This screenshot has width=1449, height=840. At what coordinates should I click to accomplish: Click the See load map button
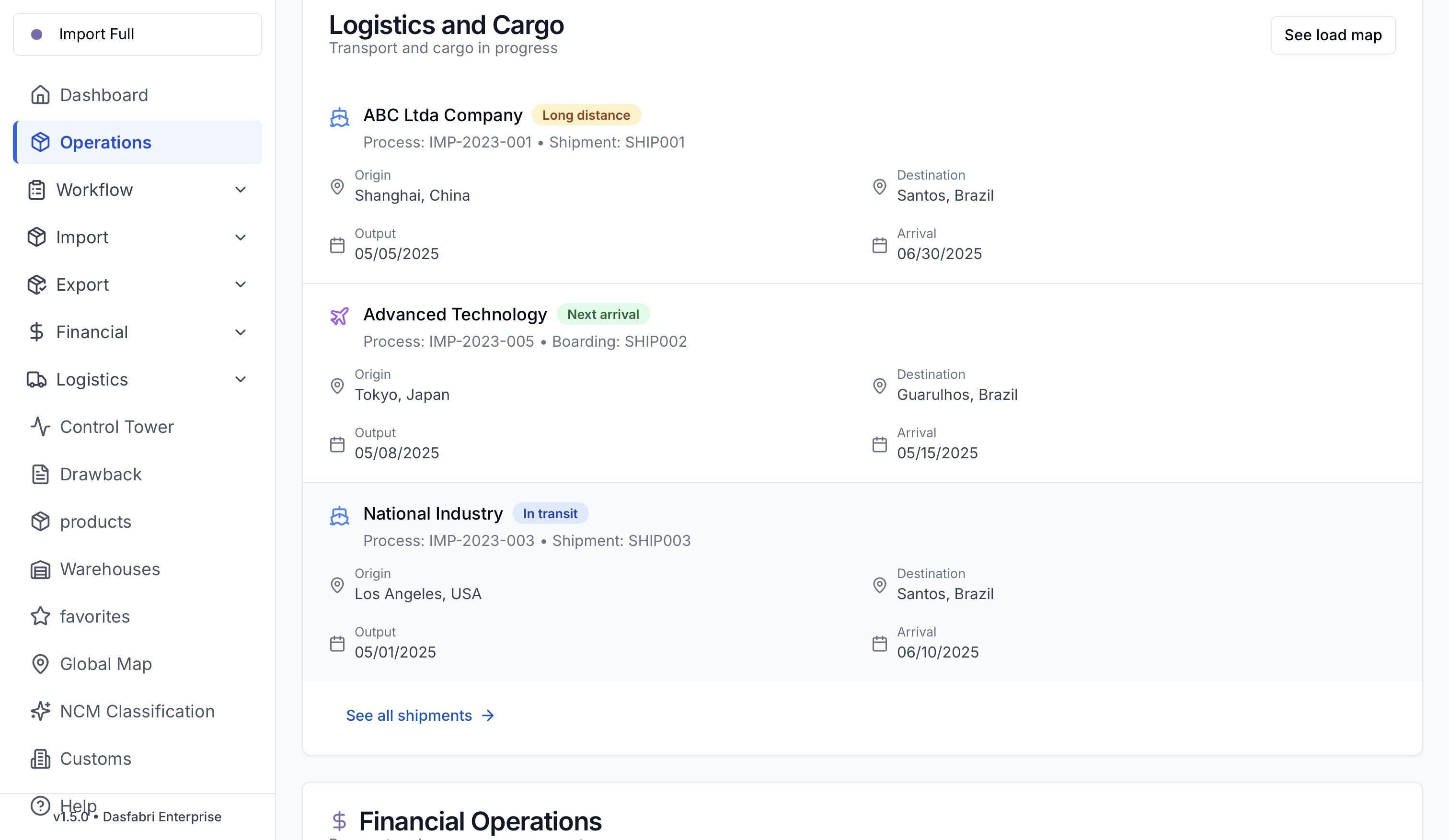click(x=1333, y=35)
